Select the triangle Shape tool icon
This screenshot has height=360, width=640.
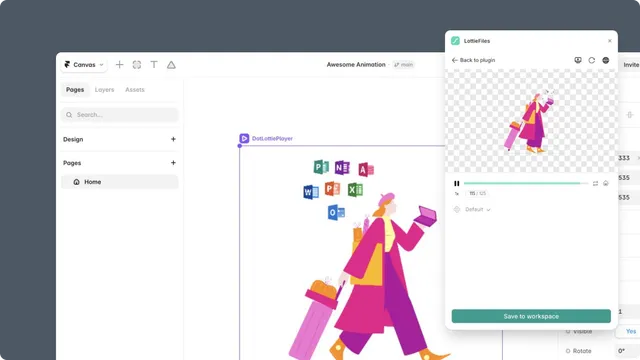tap(171, 65)
